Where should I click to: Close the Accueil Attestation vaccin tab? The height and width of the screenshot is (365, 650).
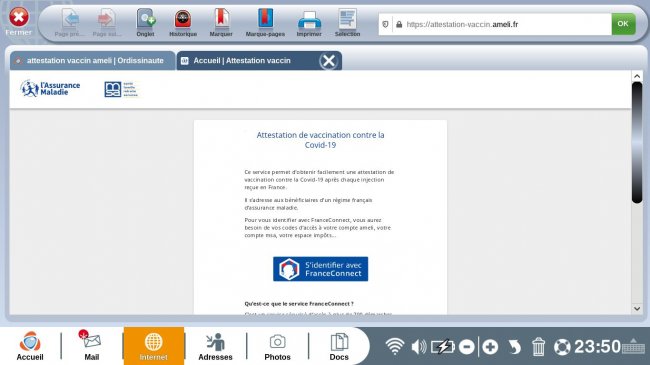329,61
